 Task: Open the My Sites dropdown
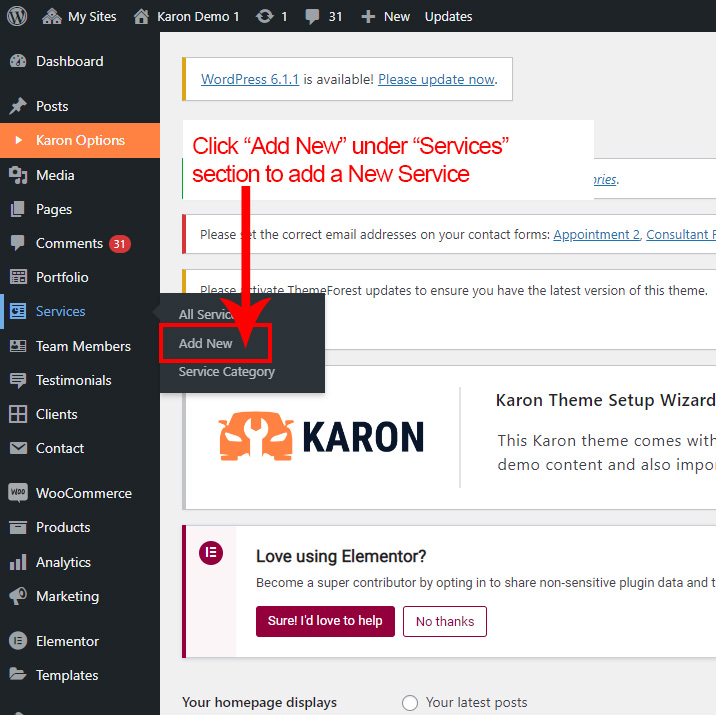click(80, 16)
